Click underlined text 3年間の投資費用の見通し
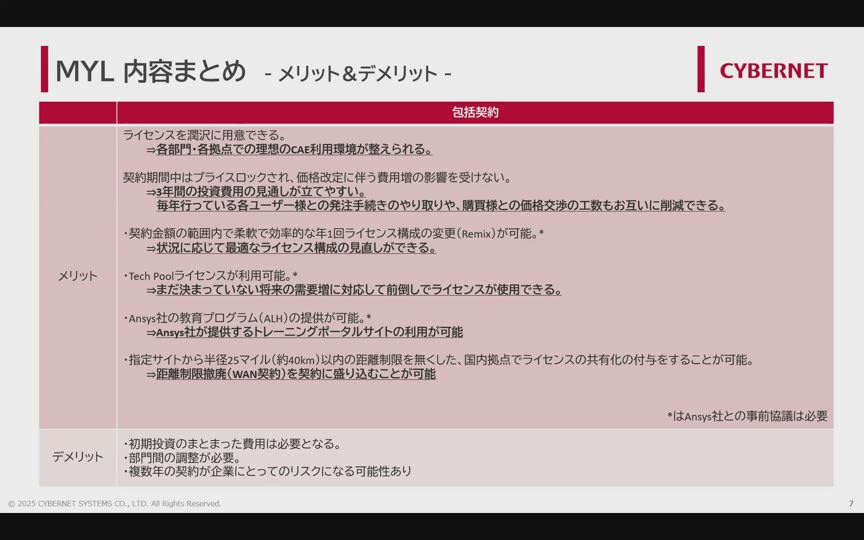864x540 pixels. 260,192
